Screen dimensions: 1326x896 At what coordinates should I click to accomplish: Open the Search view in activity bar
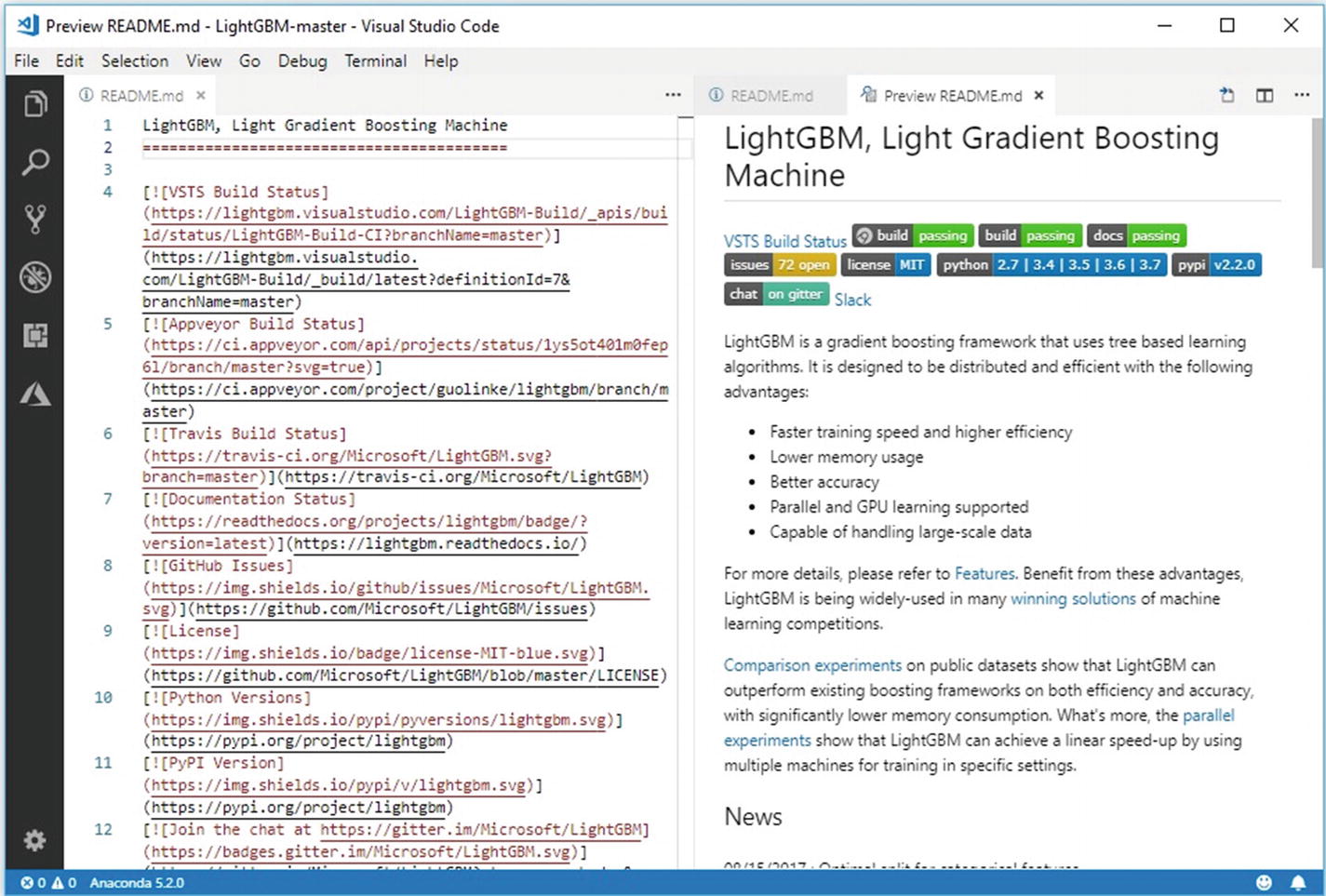pyautogui.click(x=35, y=162)
